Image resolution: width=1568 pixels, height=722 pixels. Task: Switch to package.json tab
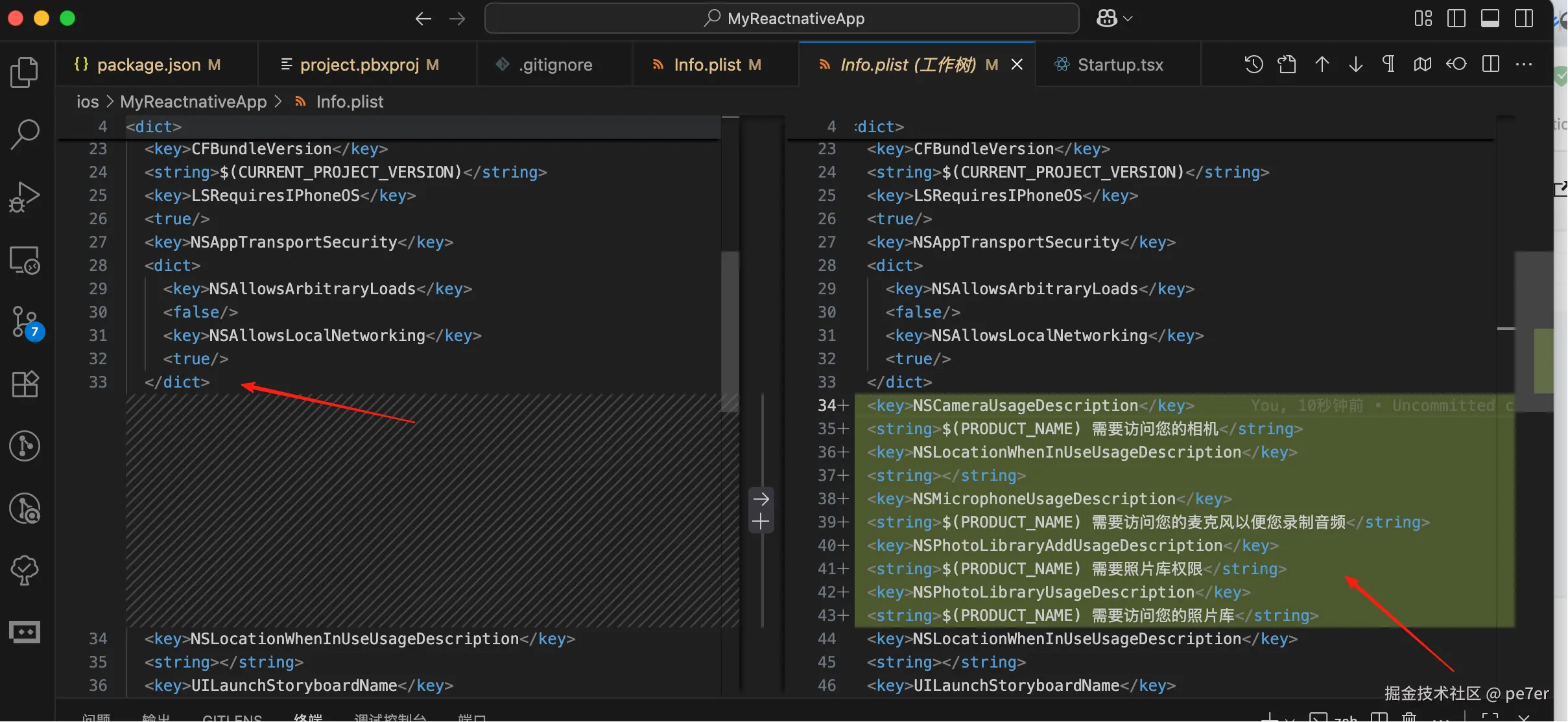click(x=148, y=65)
